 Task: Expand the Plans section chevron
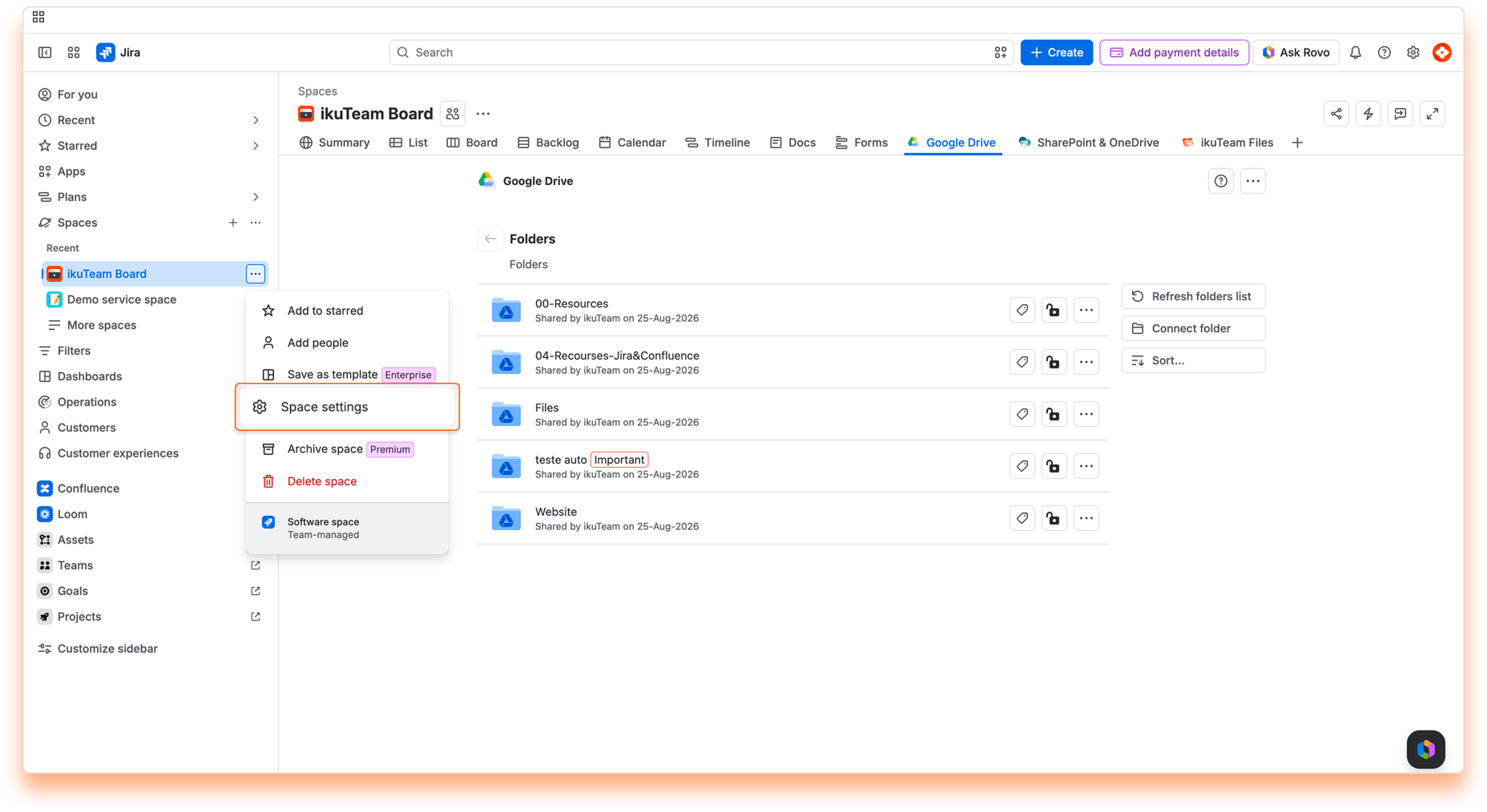click(x=256, y=197)
